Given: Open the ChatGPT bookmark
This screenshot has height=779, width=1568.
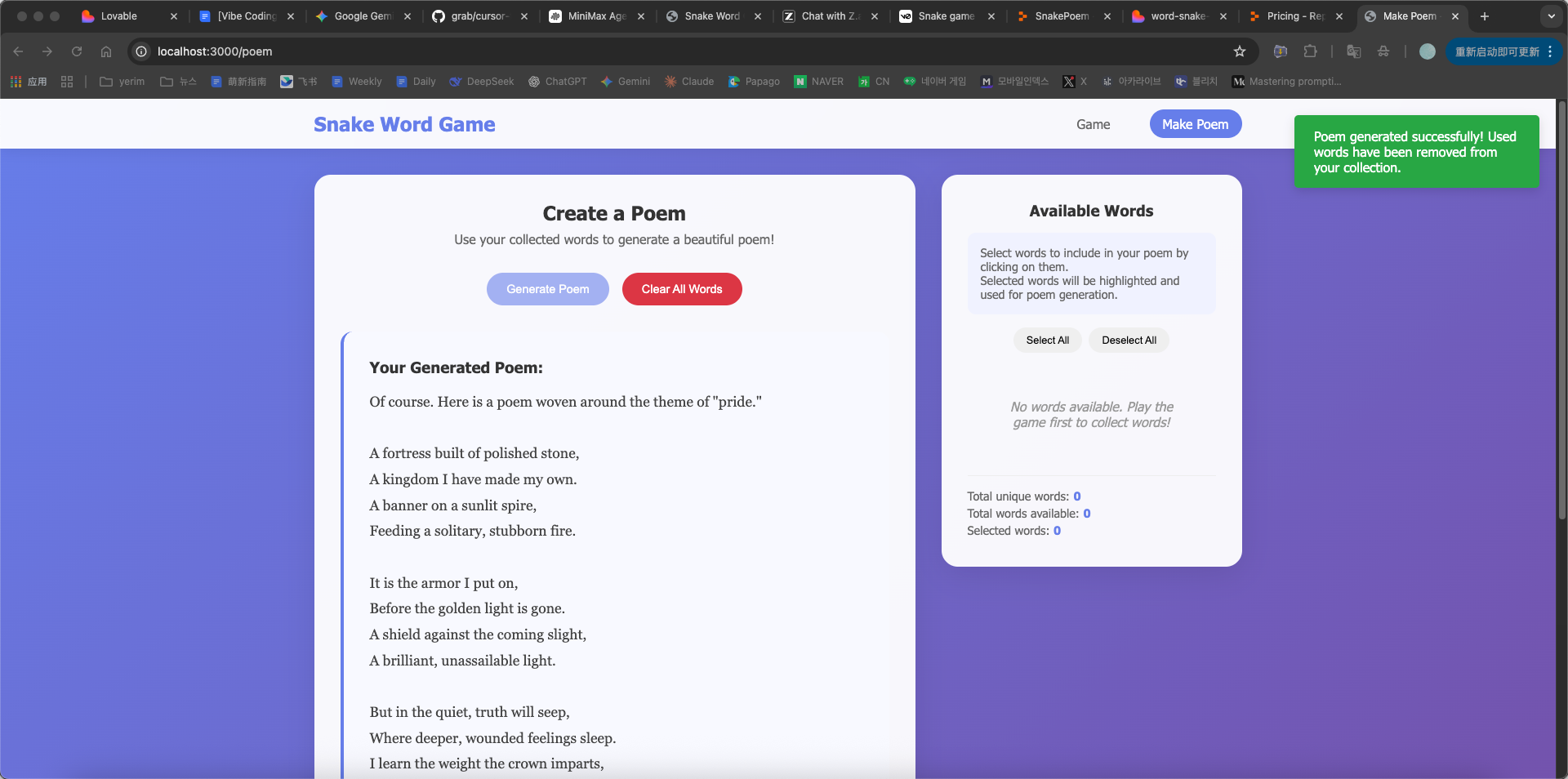Looking at the screenshot, I should point(557,82).
